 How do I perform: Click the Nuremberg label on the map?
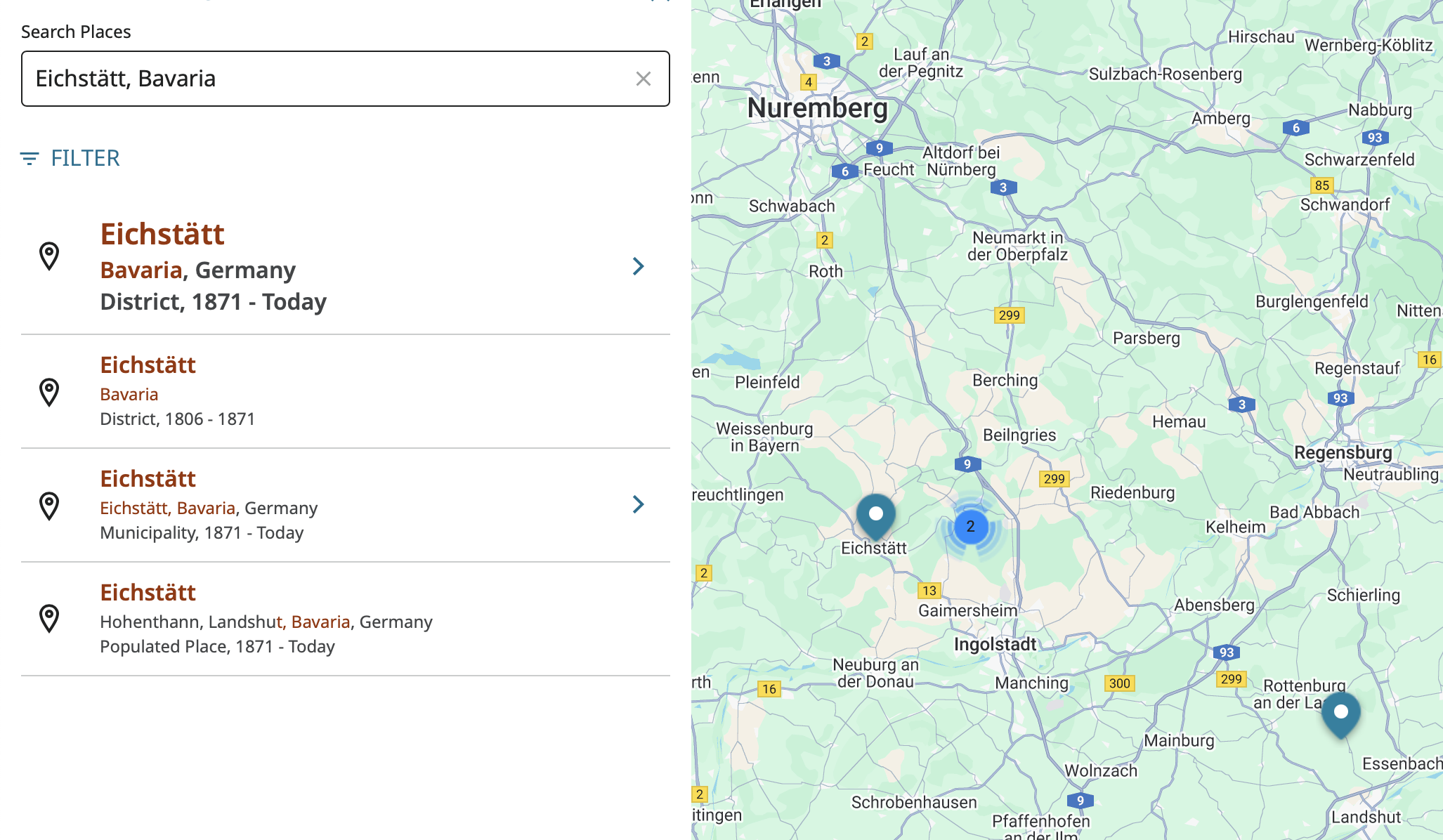click(x=817, y=108)
